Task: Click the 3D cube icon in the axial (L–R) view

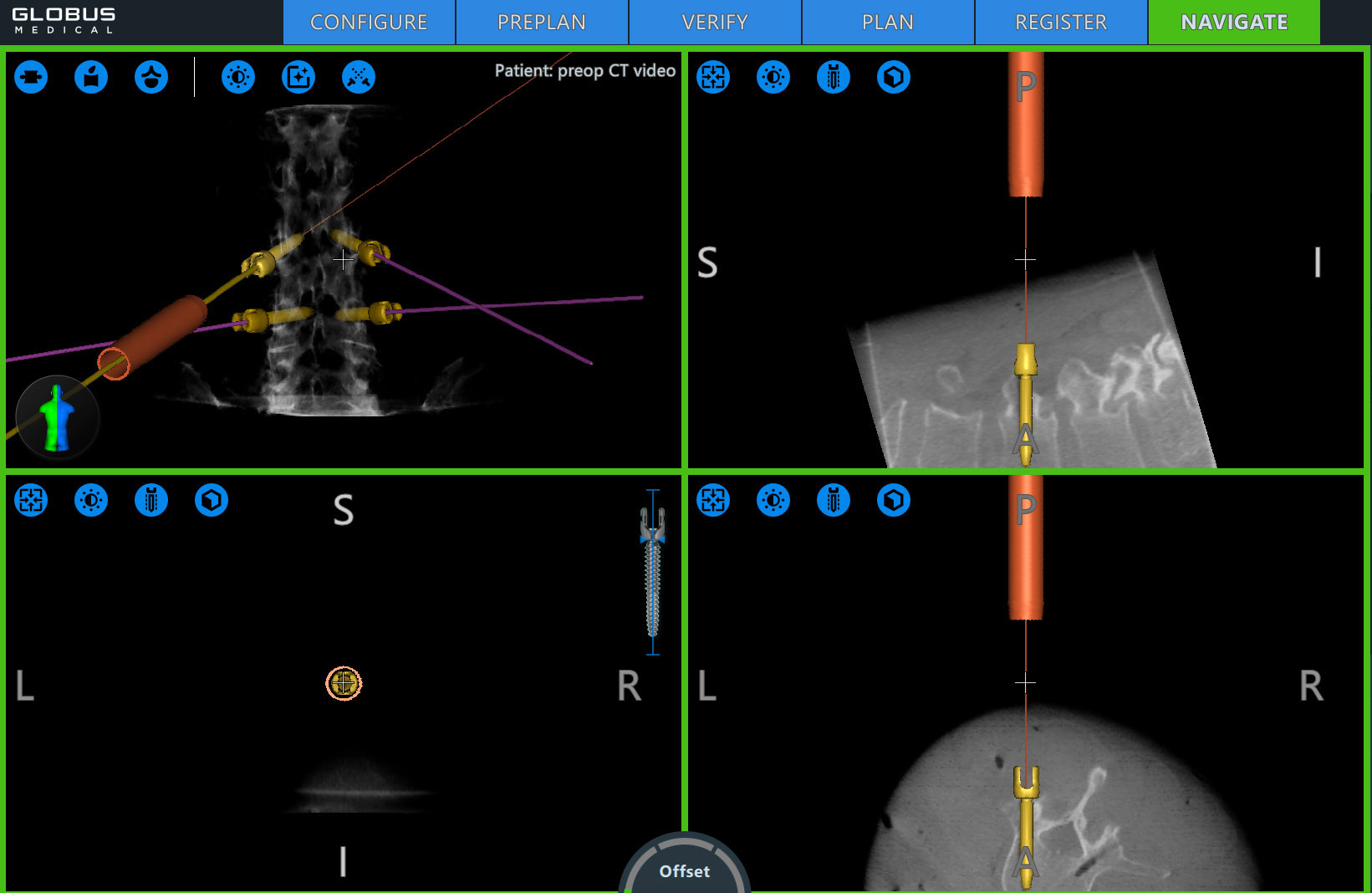Action: [894, 500]
